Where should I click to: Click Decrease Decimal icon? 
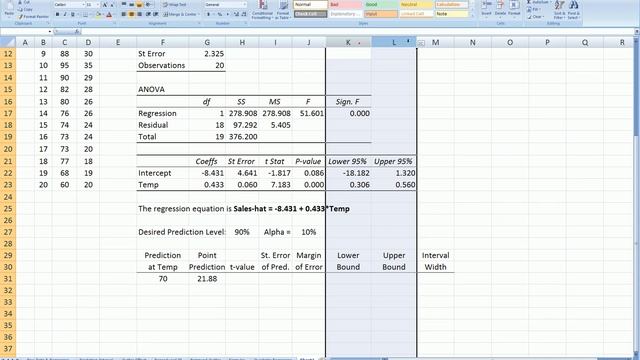244,14
